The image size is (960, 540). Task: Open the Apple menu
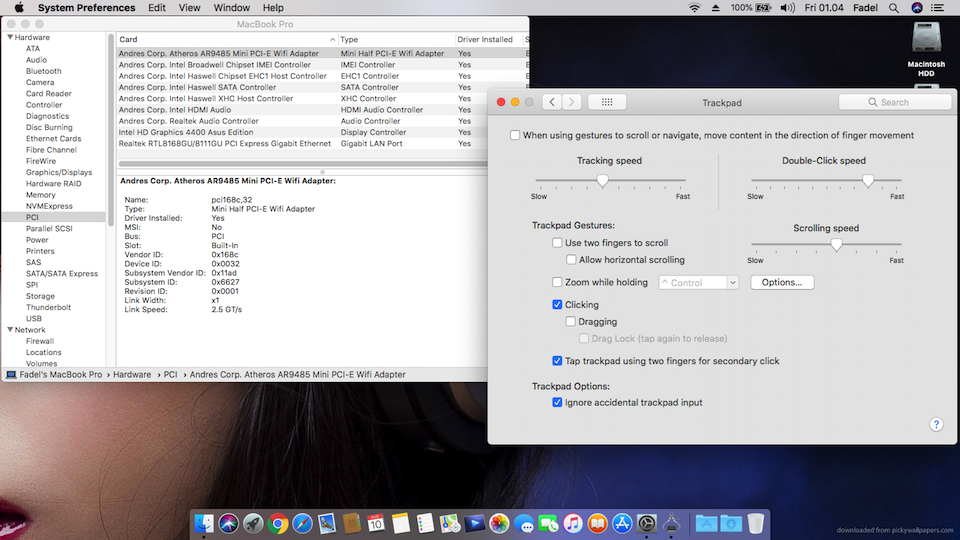[x=19, y=8]
